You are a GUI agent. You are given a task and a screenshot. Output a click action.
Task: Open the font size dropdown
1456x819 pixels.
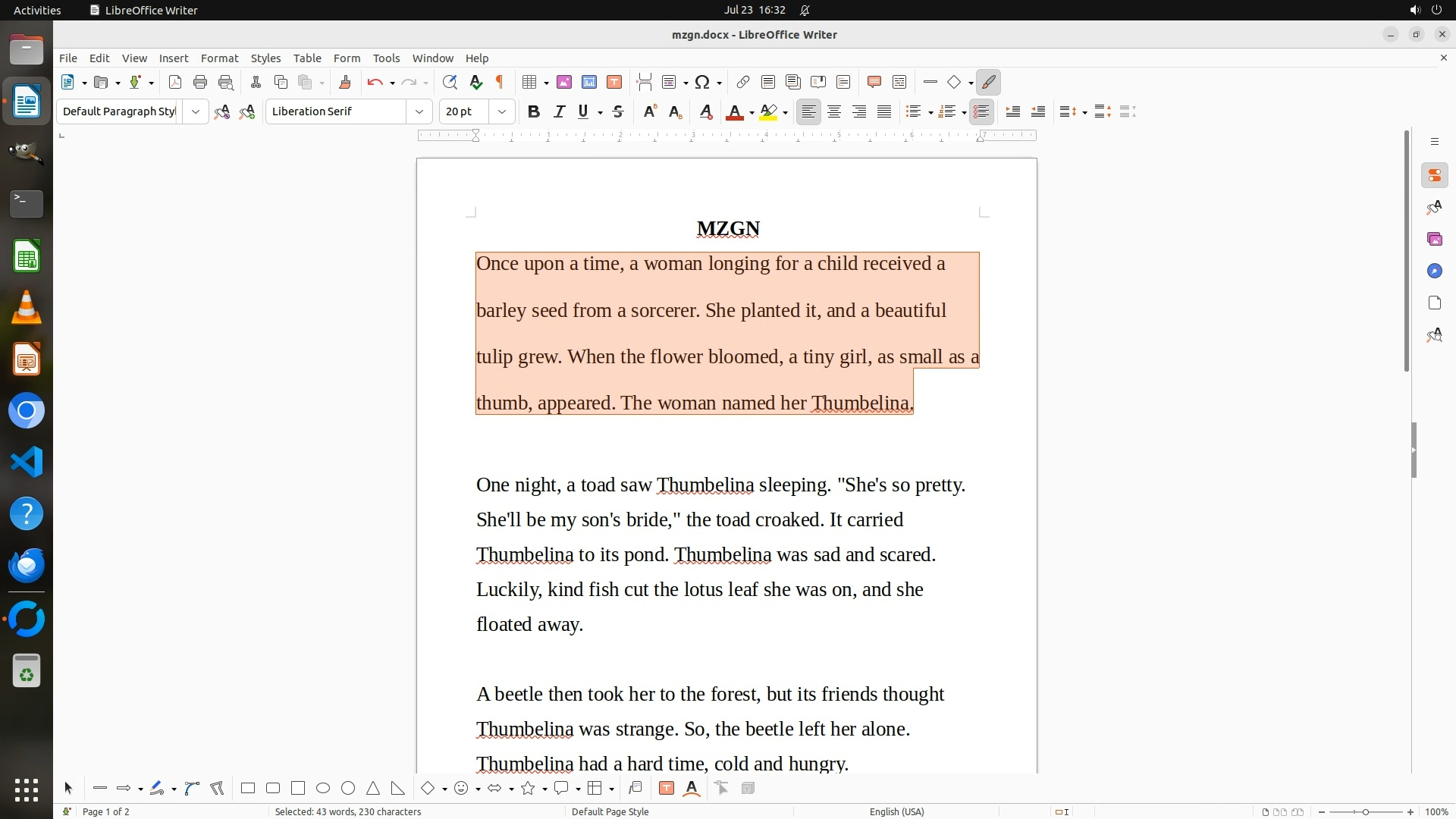pos(501,112)
